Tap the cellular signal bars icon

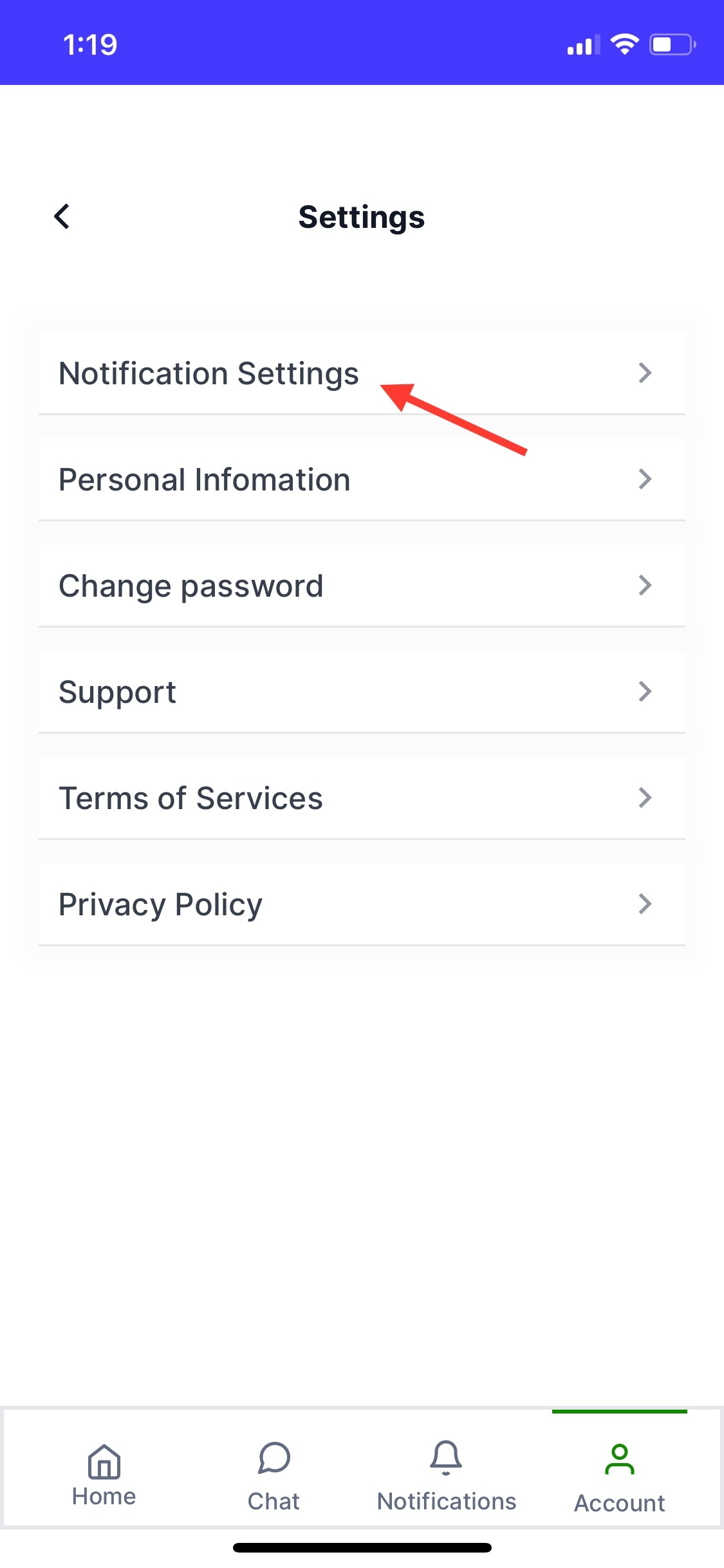pos(583,46)
